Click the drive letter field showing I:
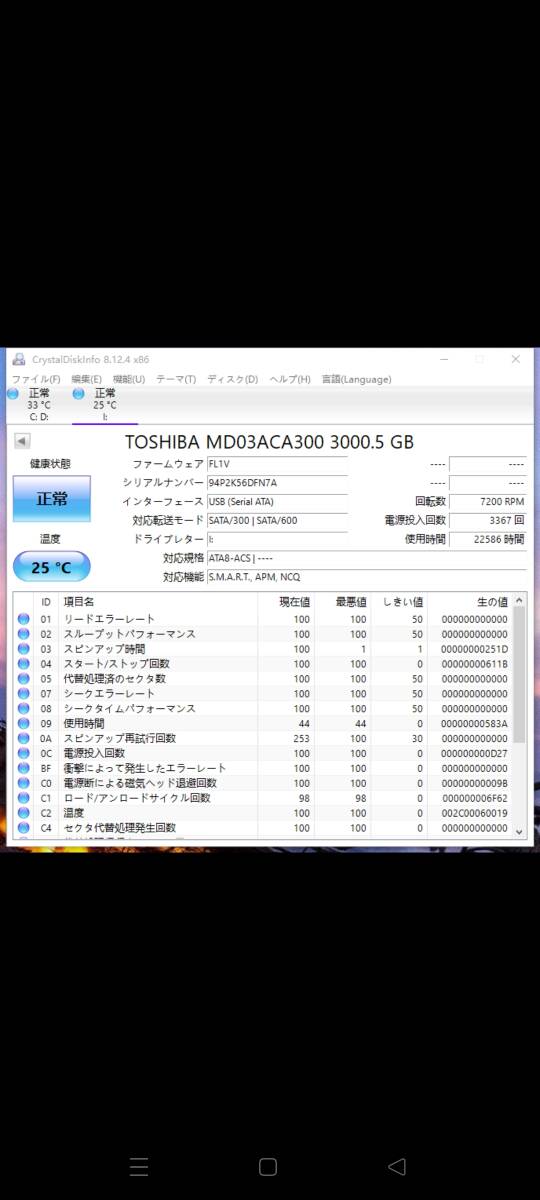Screen dimensions: 540x1200 (277, 539)
